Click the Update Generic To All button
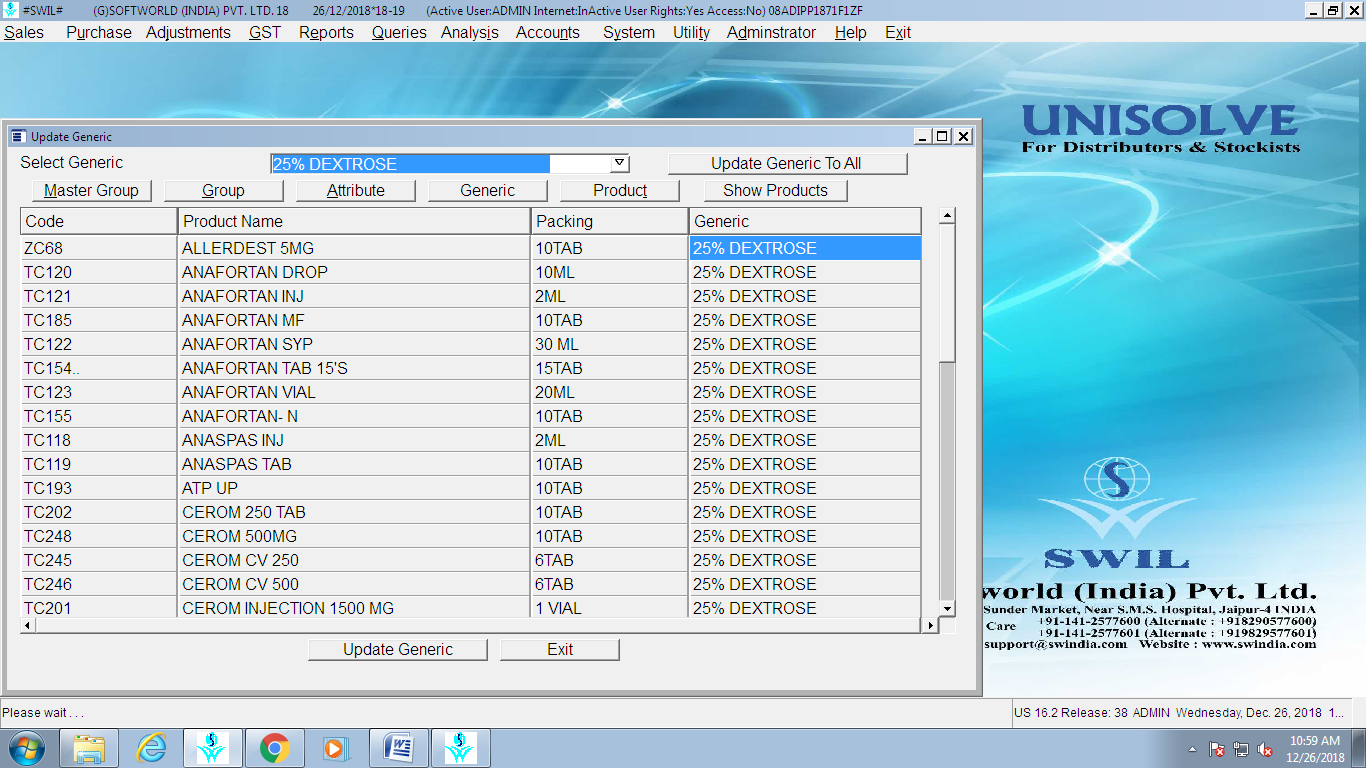1366x768 pixels. pos(787,164)
